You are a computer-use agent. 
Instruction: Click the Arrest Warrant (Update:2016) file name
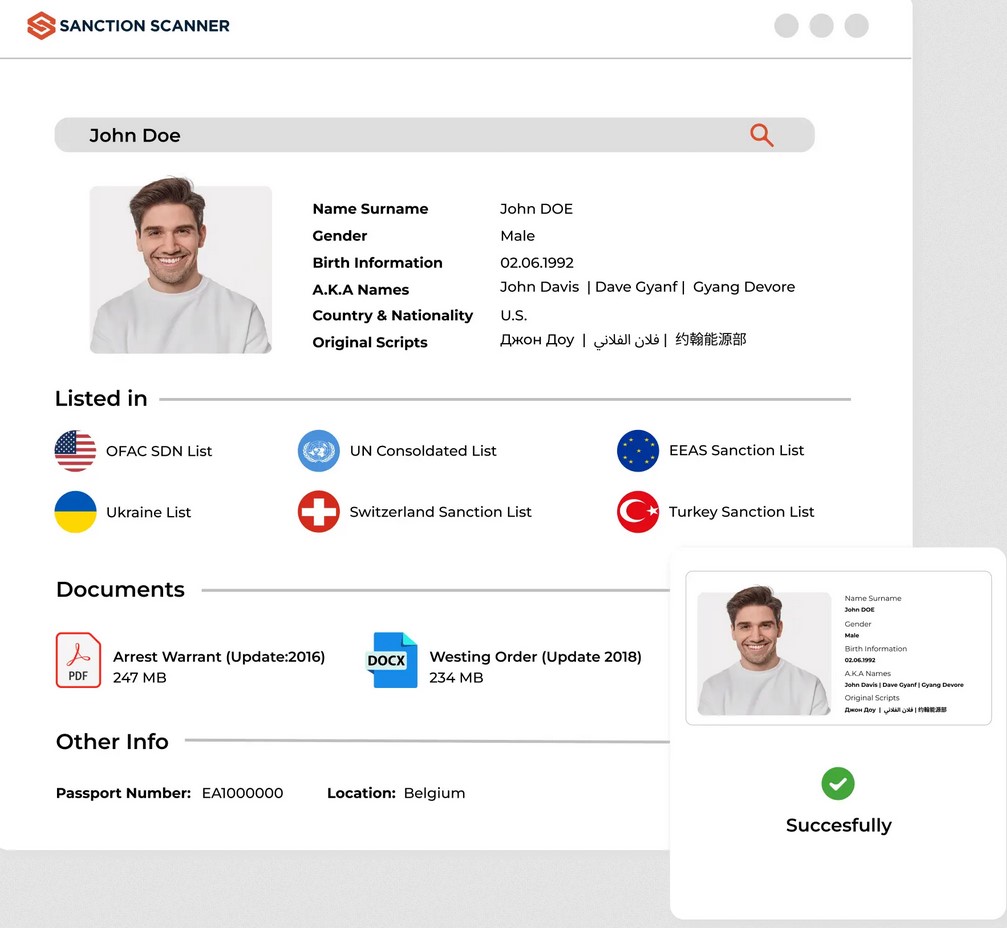[x=219, y=657]
